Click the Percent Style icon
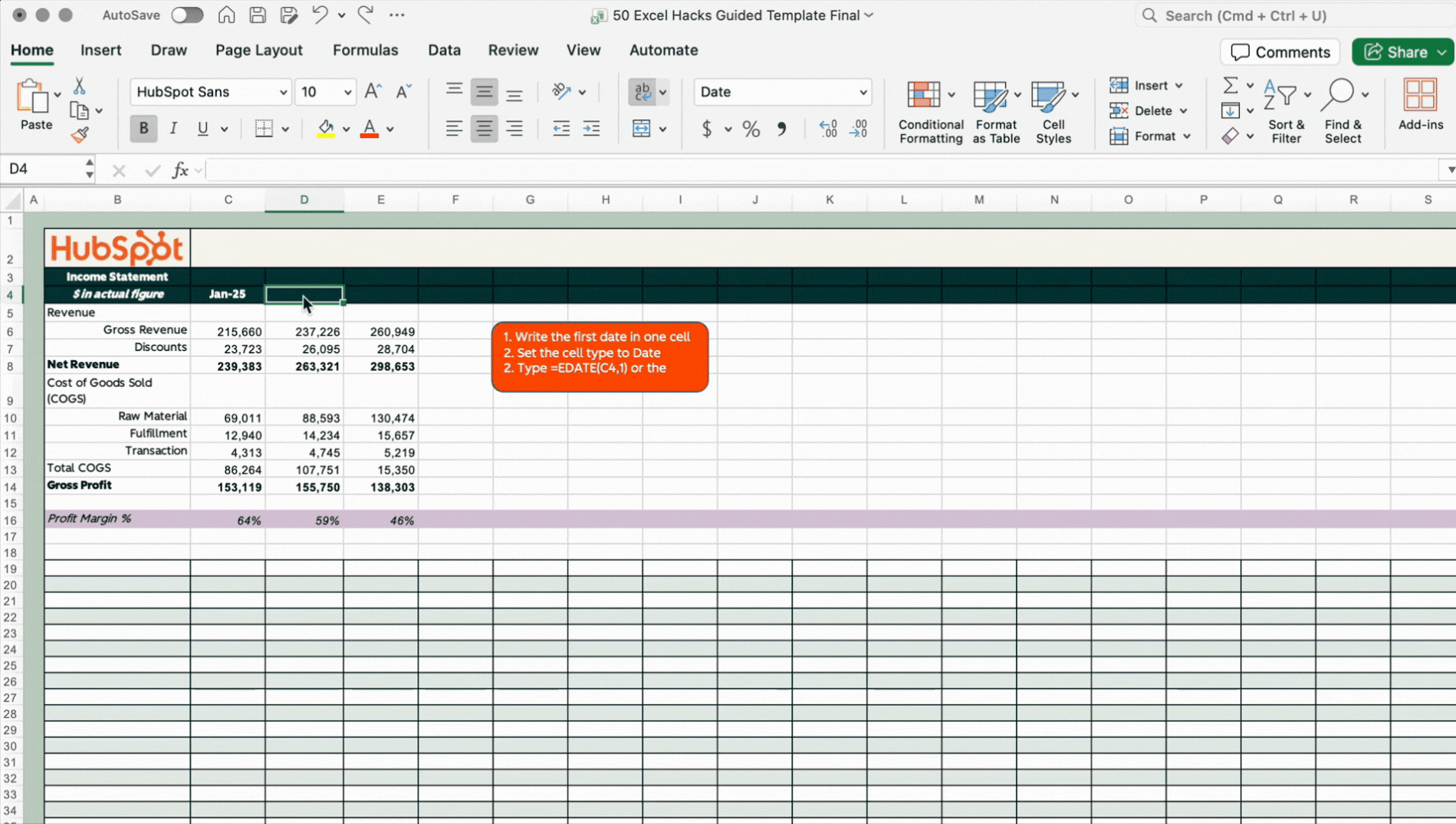Screen dimensions: 1456x824 click(x=751, y=129)
